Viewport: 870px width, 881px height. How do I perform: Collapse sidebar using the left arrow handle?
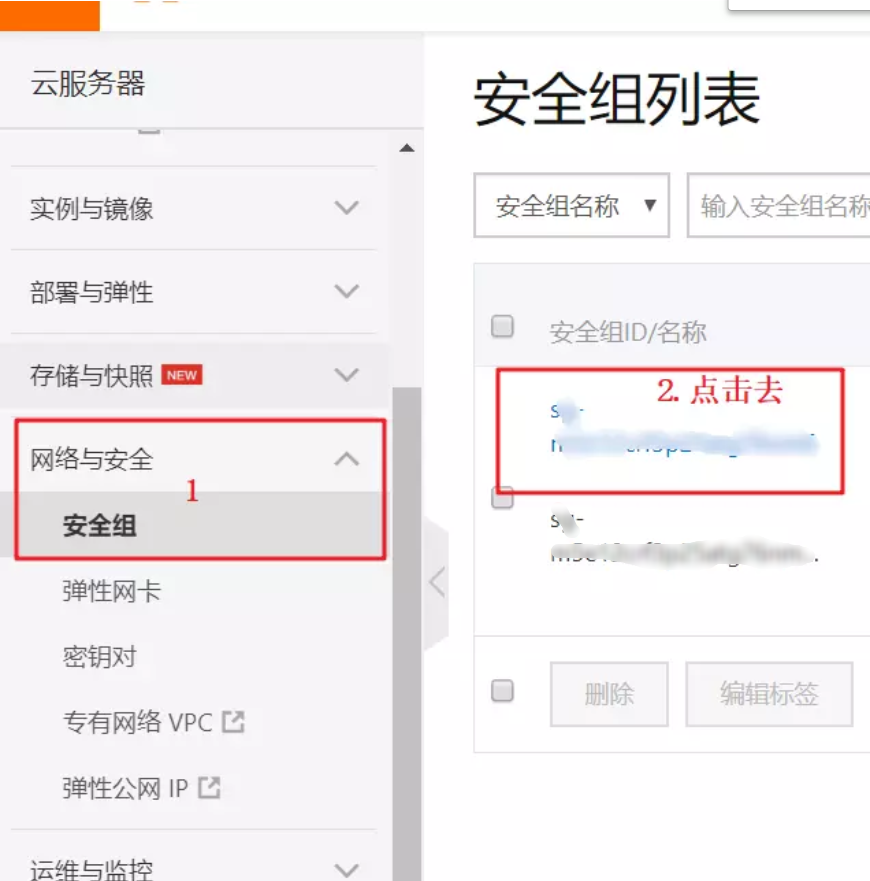click(437, 582)
